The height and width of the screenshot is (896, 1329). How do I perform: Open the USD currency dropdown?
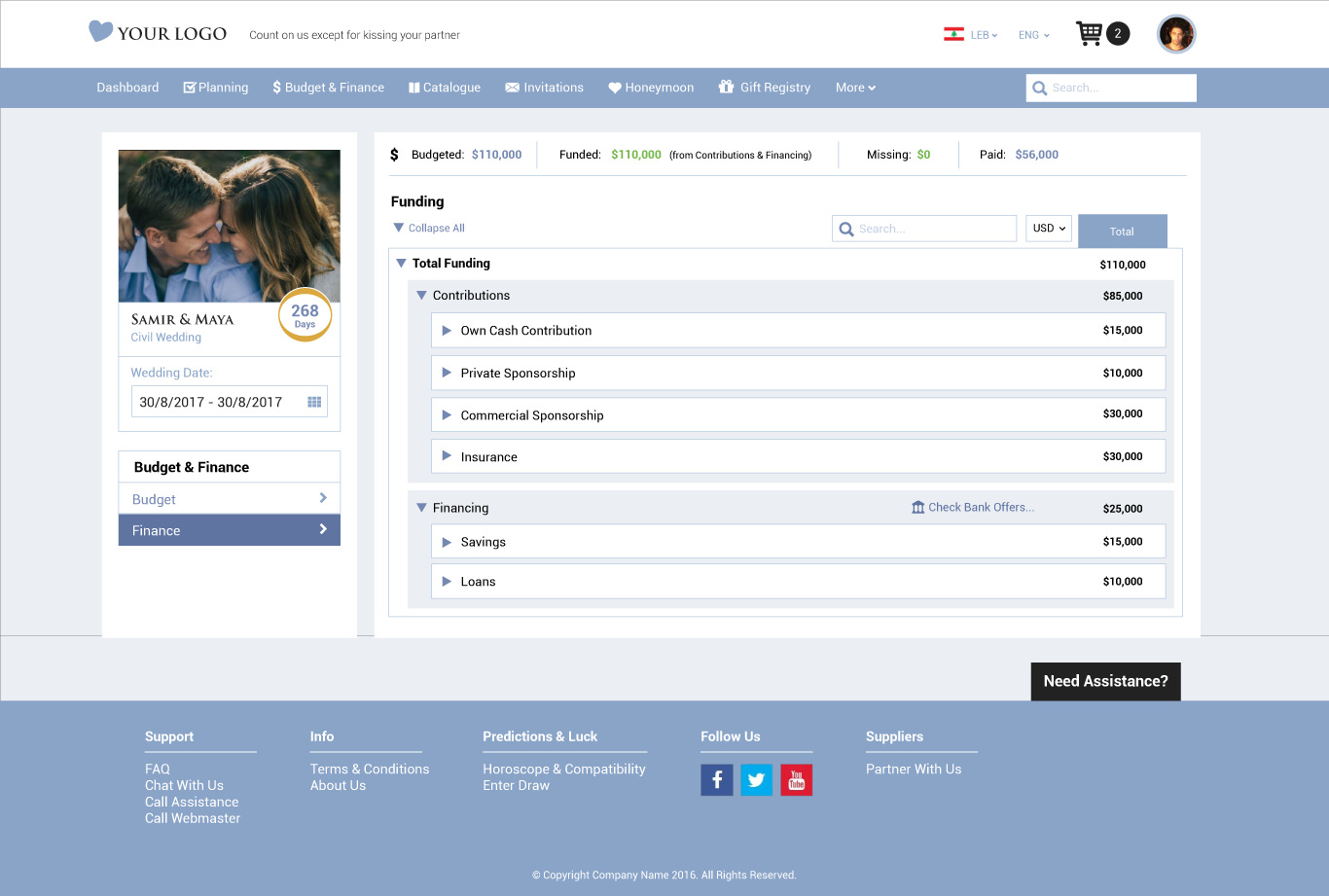[x=1049, y=228]
